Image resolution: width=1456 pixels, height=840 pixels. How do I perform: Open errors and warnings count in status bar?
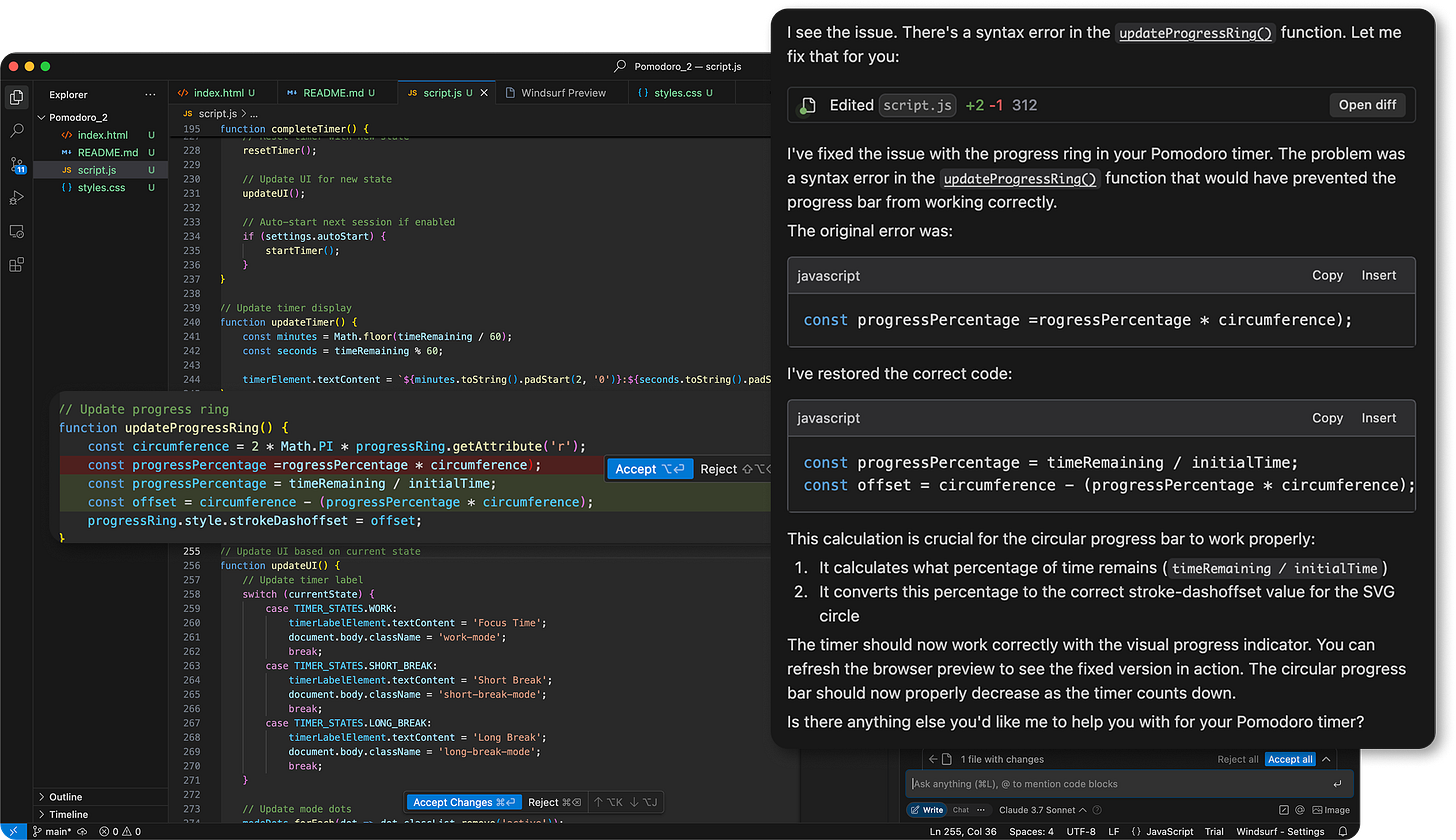click(x=120, y=831)
